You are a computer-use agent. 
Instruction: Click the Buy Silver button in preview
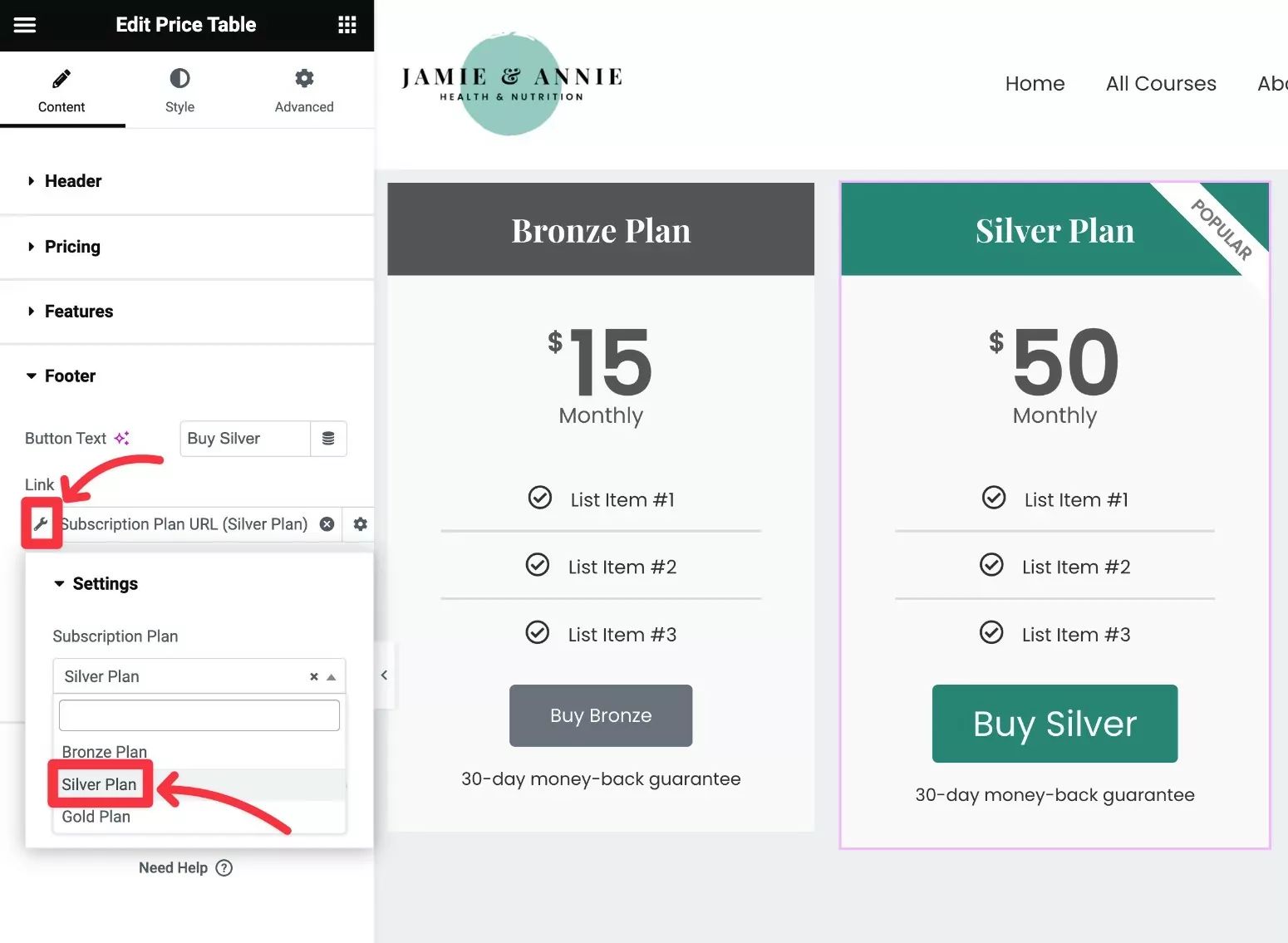pos(1054,724)
